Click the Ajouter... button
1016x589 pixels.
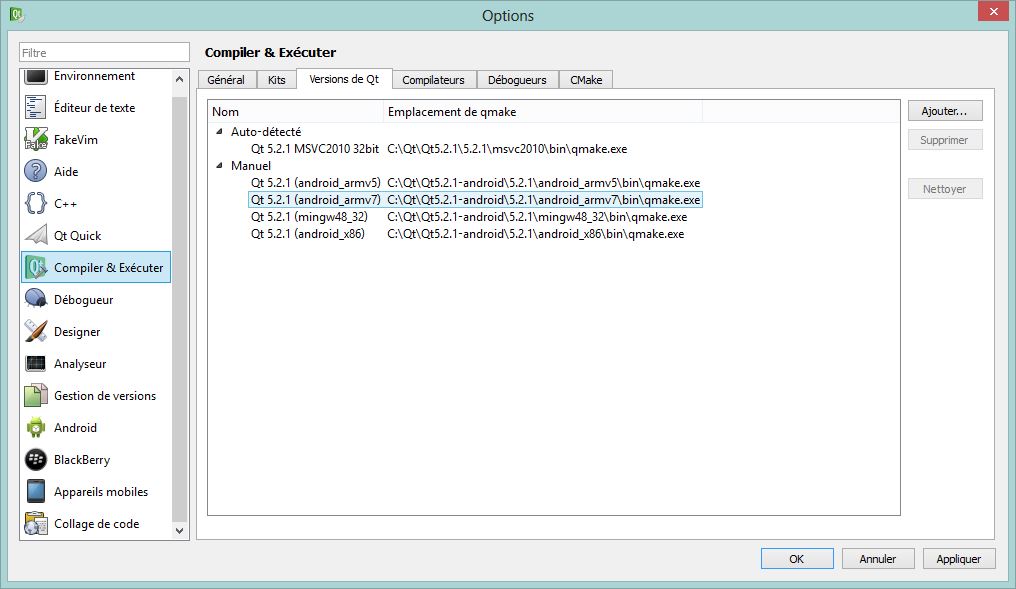pyautogui.click(x=945, y=111)
